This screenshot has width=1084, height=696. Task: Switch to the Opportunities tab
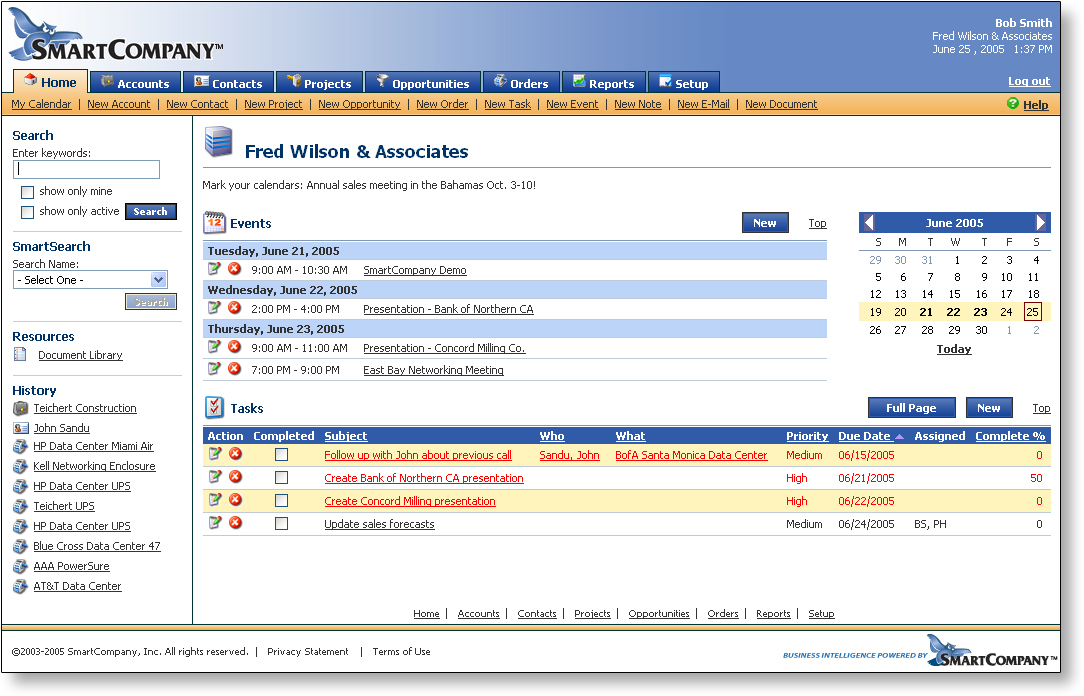click(422, 82)
